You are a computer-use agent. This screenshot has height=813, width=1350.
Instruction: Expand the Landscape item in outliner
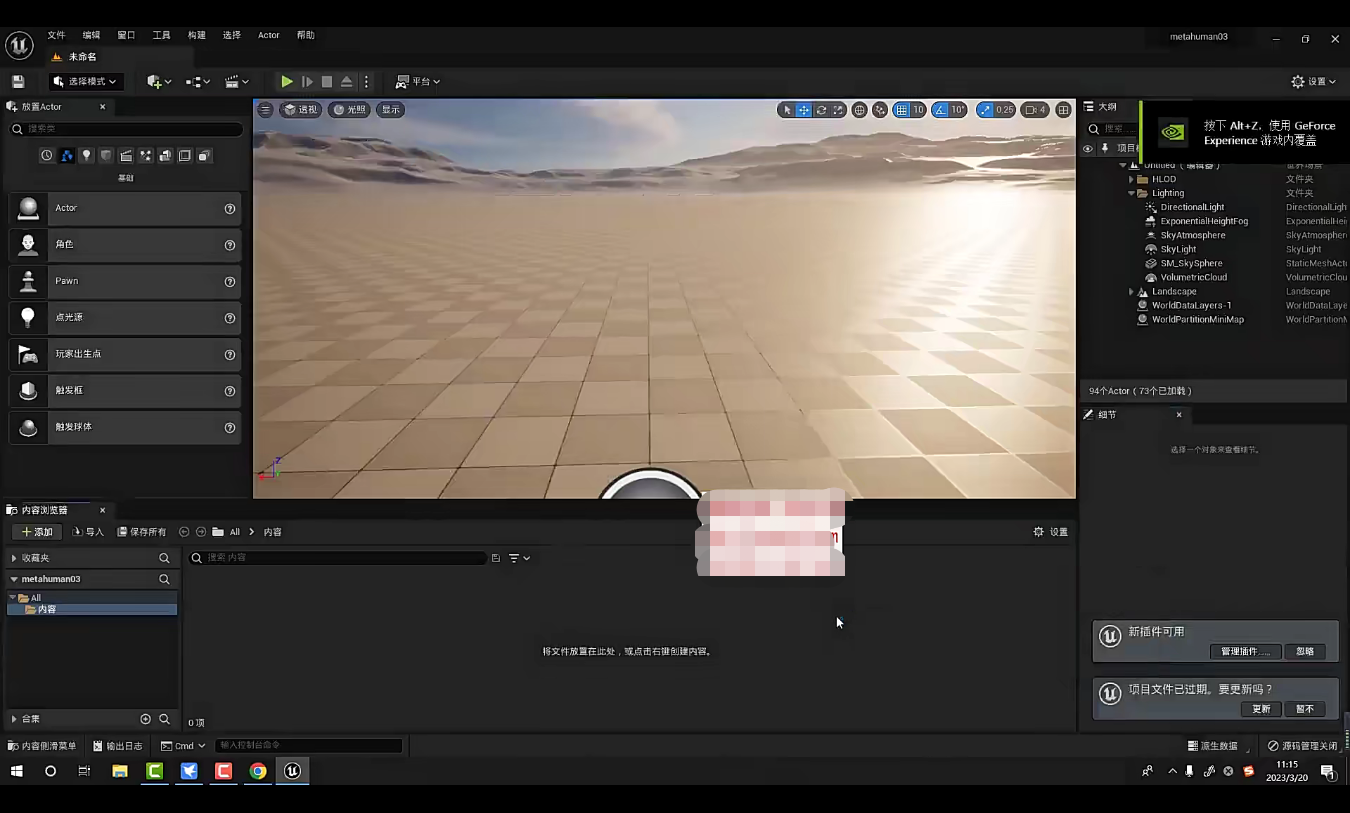1131,292
